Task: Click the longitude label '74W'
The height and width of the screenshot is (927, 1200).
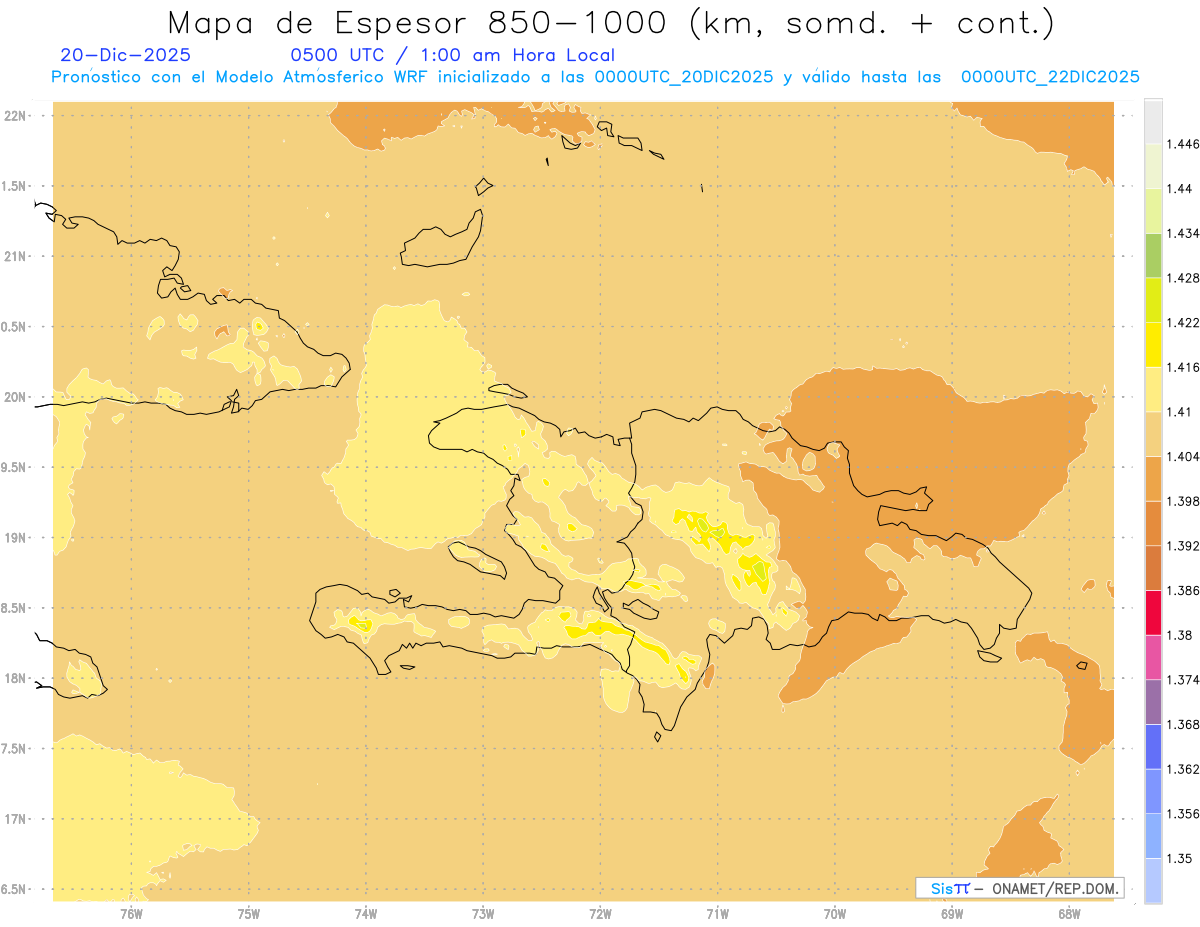Action: [x=365, y=913]
